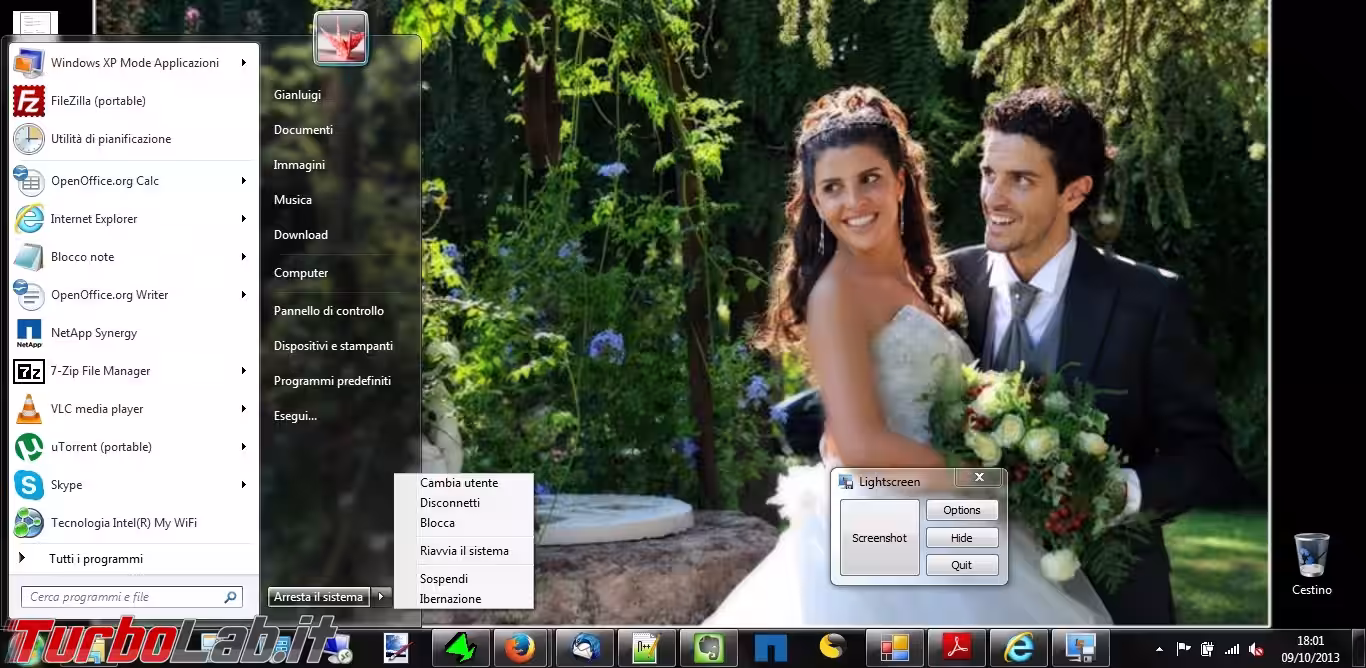
Task: Open Adobe Reader from the taskbar
Action: pos(957,648)
